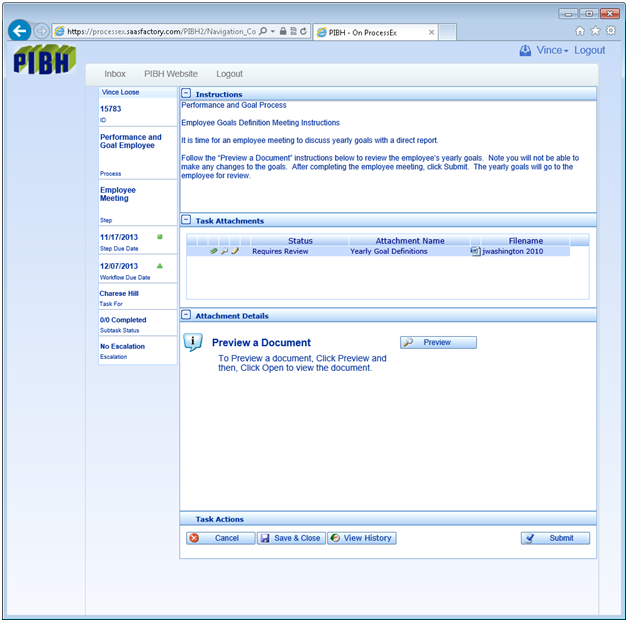Refresh the page with the reload icon
This screenshot has height=622, width=628.
pyautogui.click(x=303, y=31)
